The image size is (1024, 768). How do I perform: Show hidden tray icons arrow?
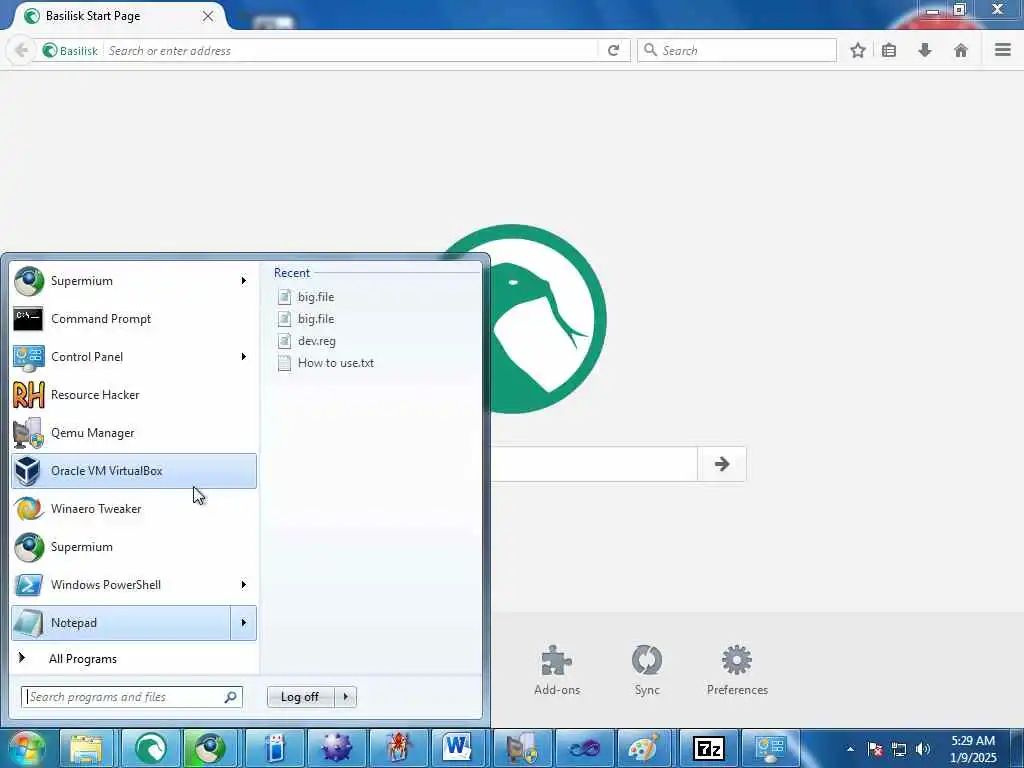point(850,749)
